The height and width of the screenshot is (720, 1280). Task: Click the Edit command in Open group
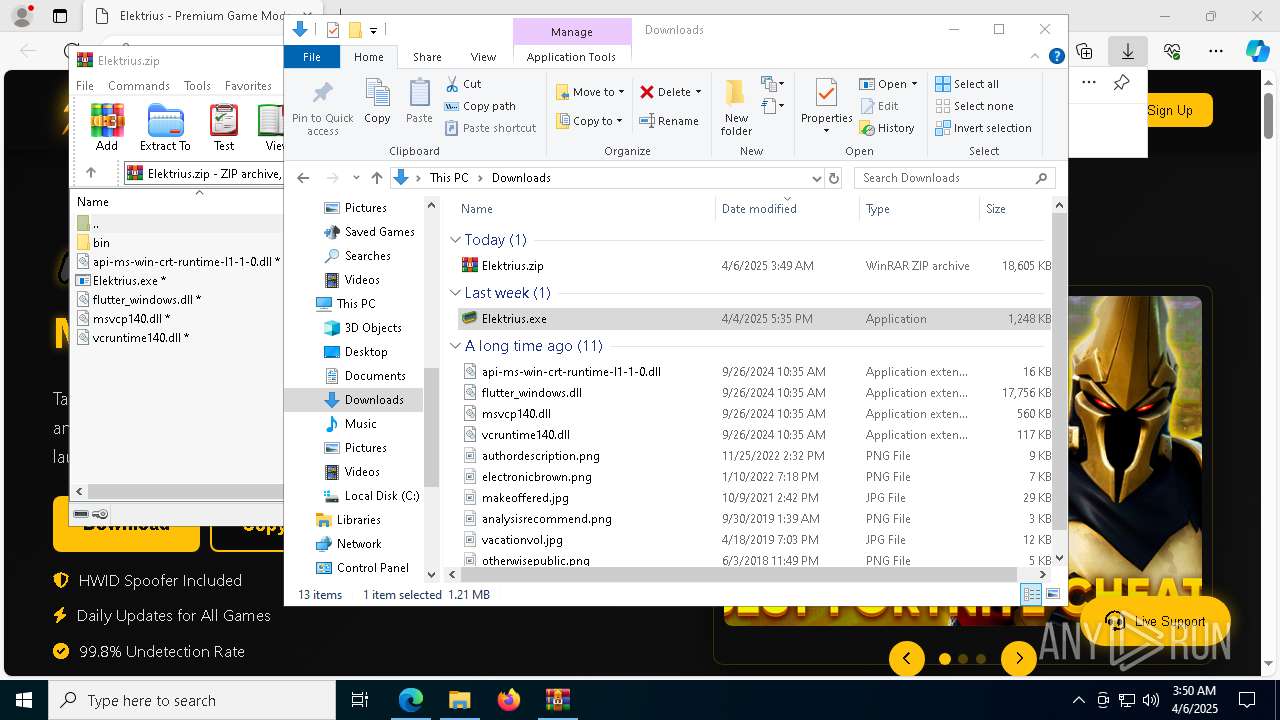pos(878,106)
